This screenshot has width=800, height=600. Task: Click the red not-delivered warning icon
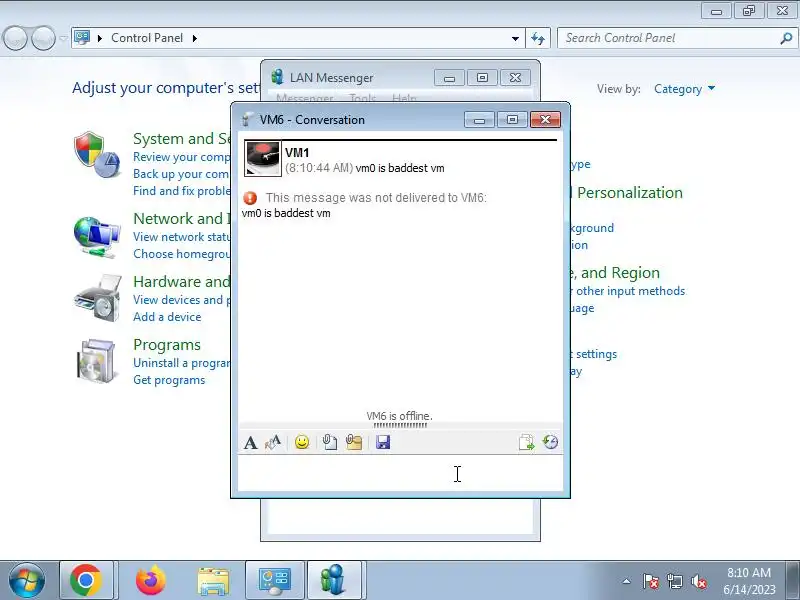coord(250,198)
